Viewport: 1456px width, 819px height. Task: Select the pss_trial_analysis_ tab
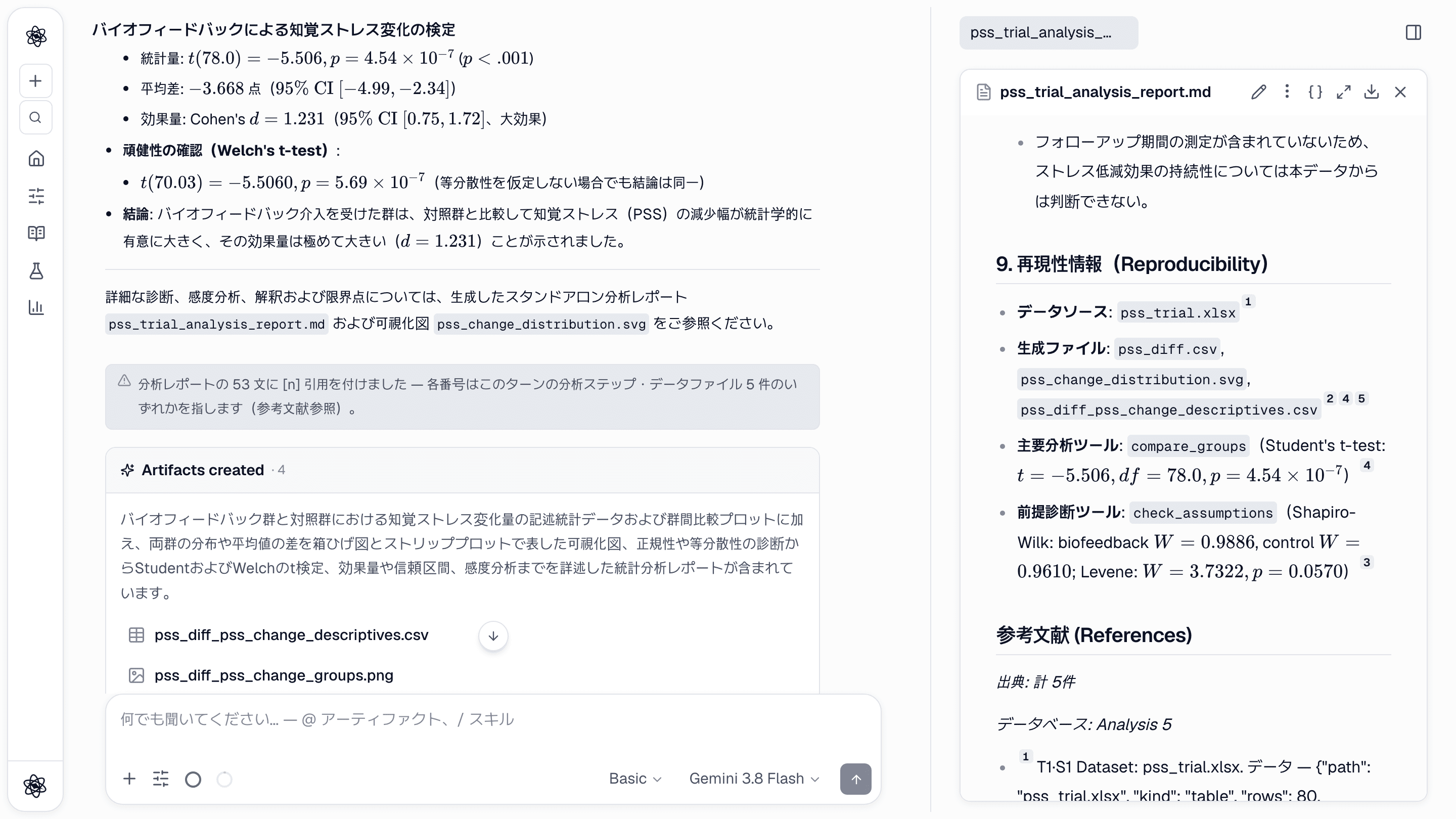[x=1049, y=33]
